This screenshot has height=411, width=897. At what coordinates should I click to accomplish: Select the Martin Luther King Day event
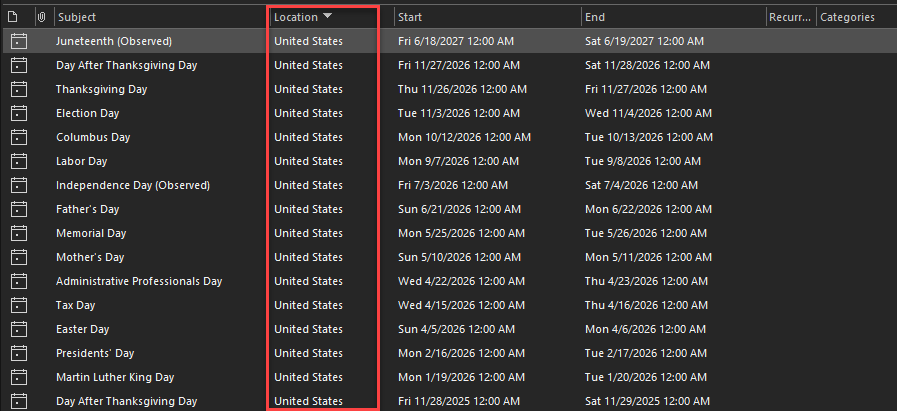click(x=115, y=377)
